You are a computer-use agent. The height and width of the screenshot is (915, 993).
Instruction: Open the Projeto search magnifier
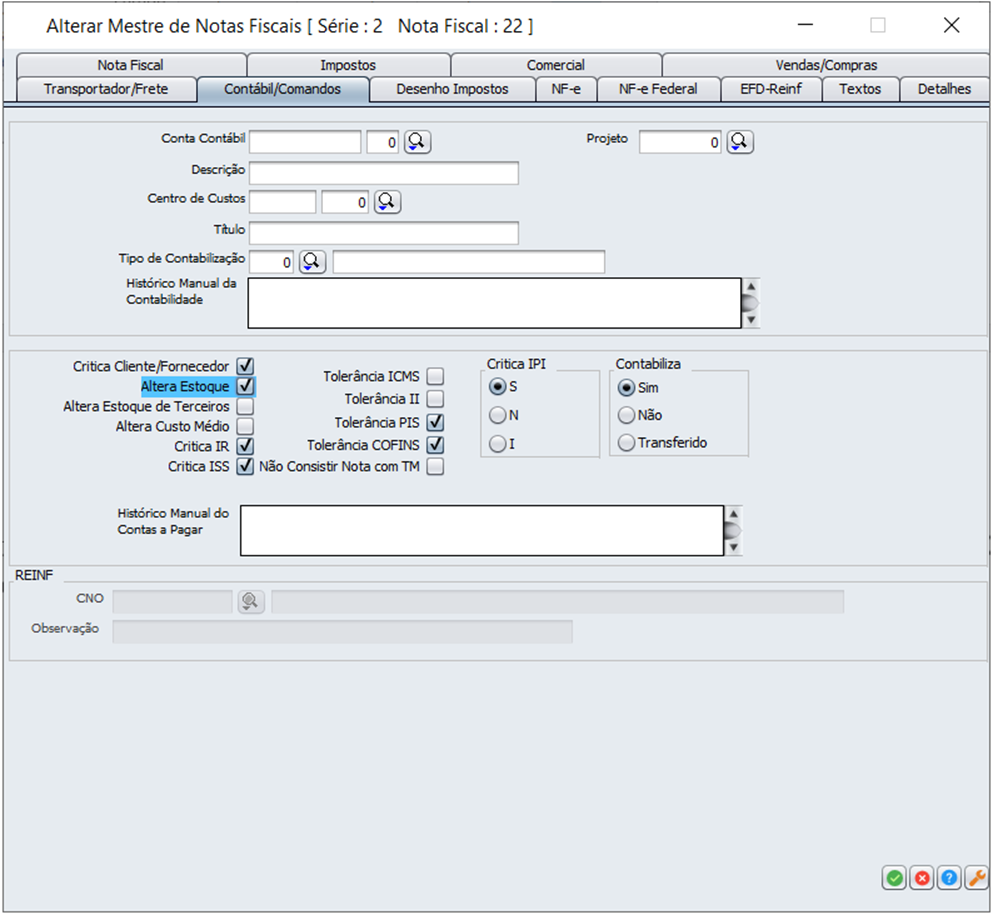point(740,142)
